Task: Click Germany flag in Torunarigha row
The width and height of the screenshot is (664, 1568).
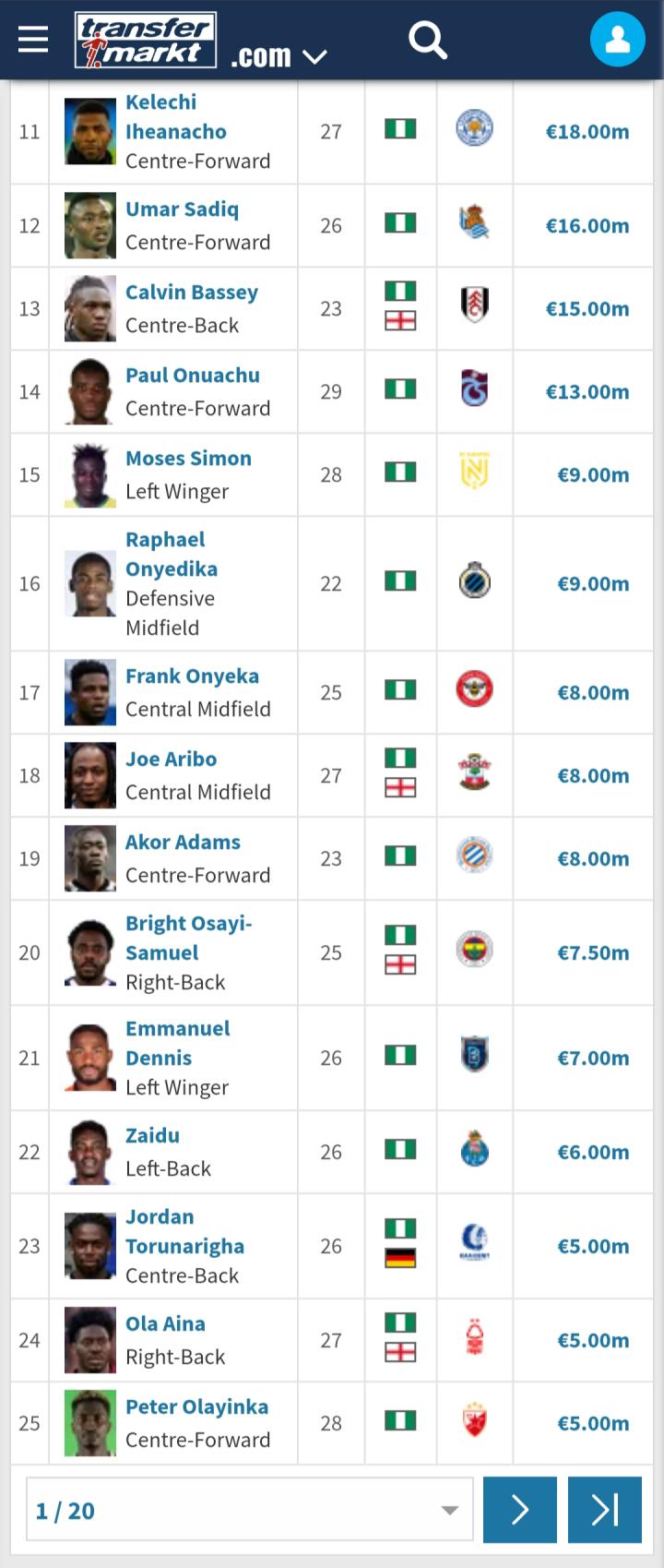Action: (400, 1258)
